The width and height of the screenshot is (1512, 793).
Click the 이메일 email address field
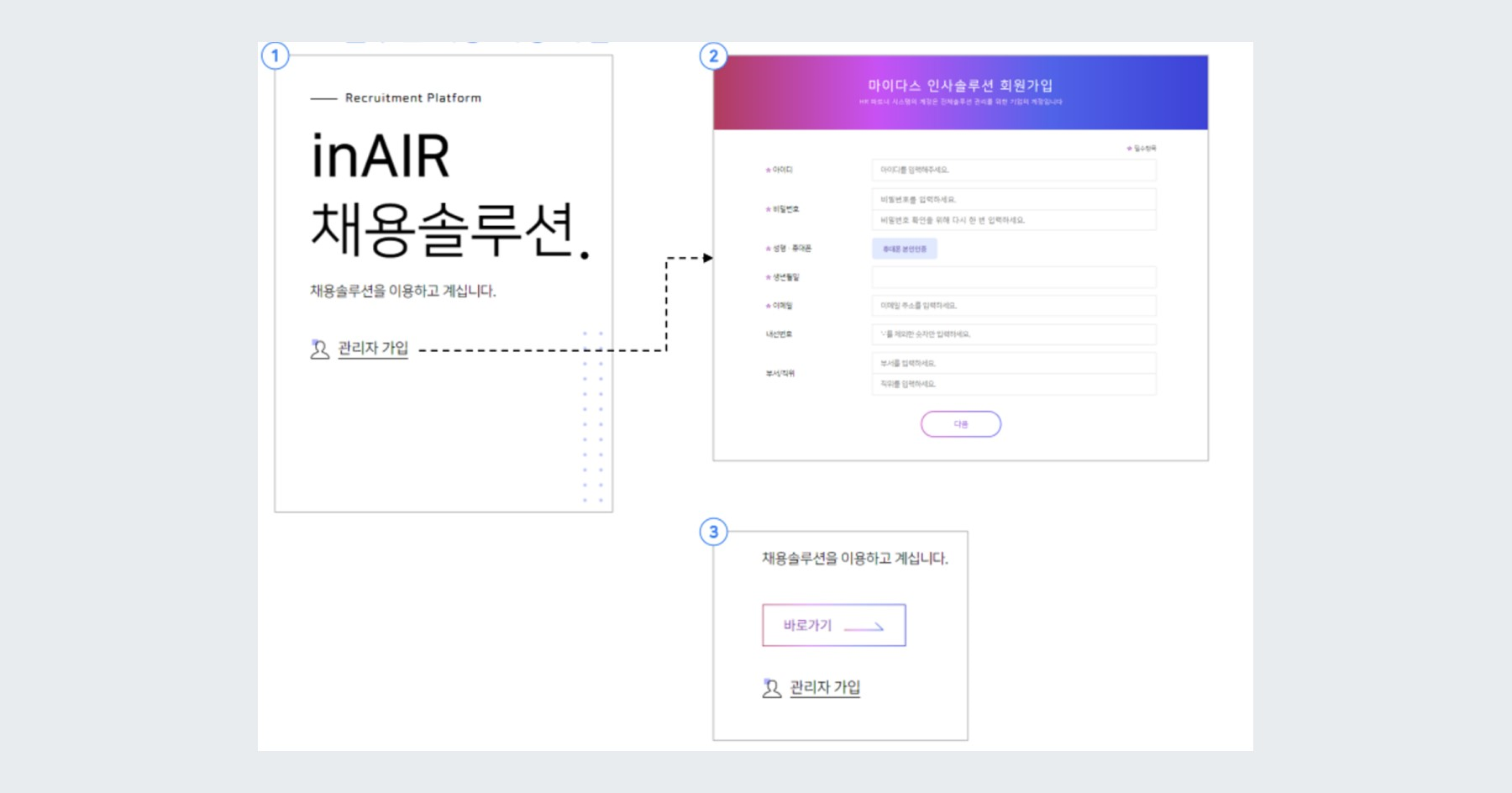tap(1013, 306)
